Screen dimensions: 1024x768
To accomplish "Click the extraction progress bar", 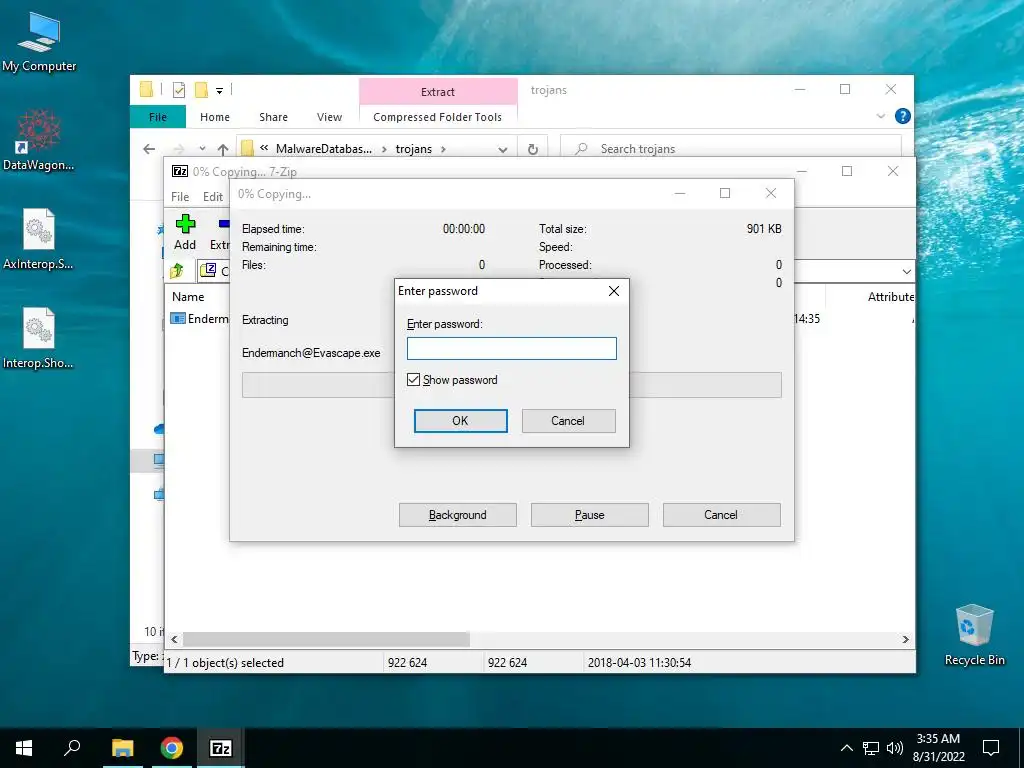I will tap(511, 385).
